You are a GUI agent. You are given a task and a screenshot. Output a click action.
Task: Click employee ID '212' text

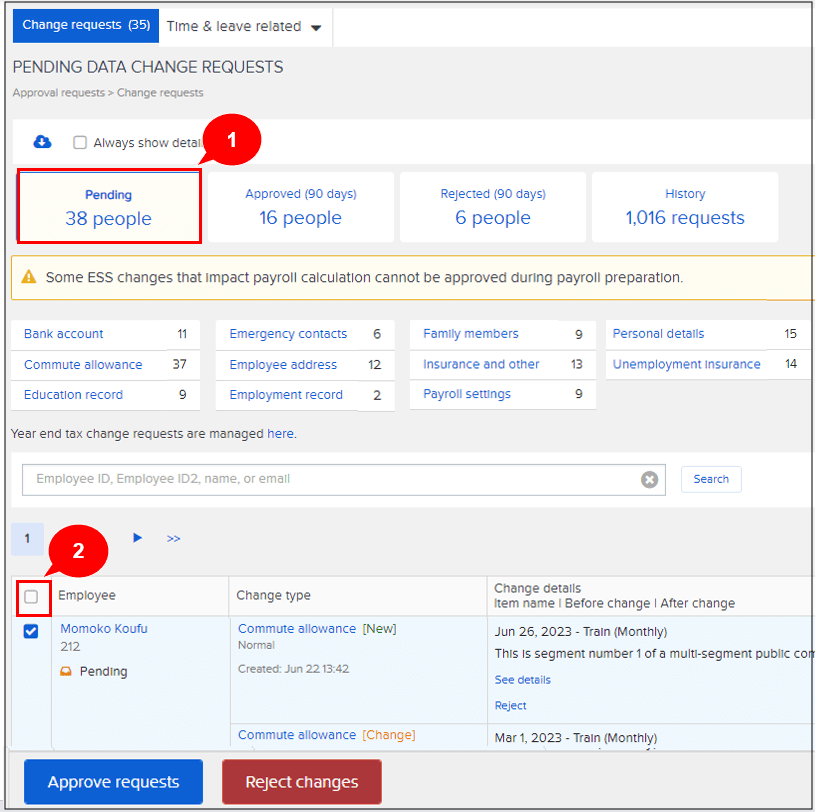[70, 647]
